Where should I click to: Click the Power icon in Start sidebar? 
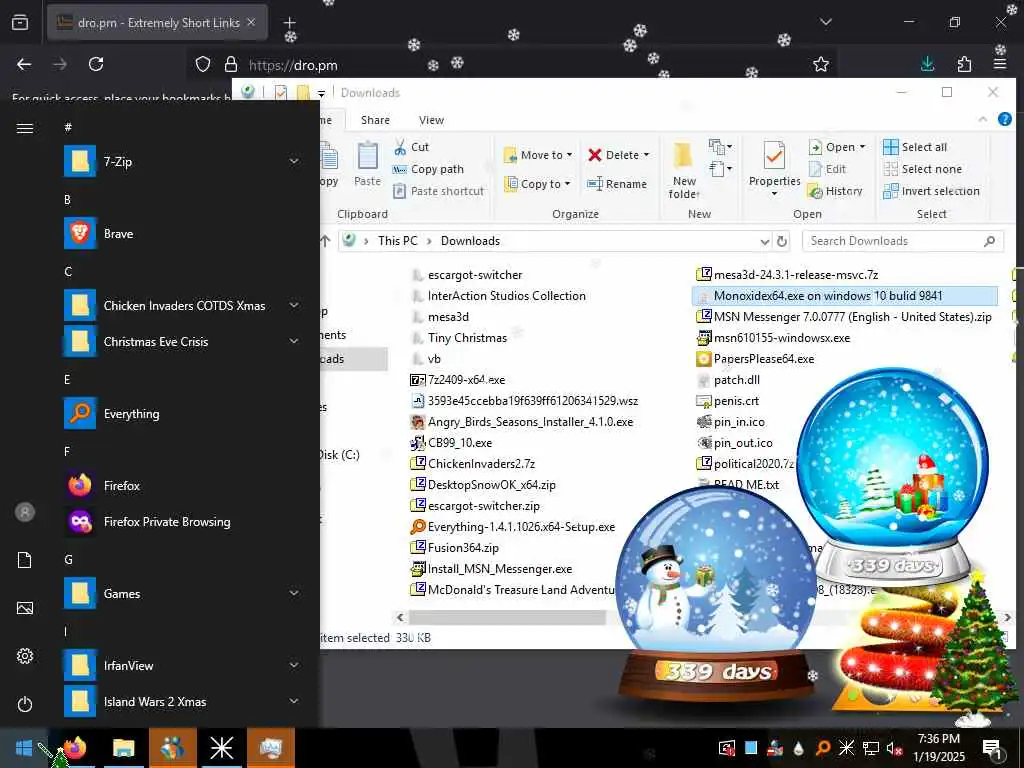tap(25, 704)
